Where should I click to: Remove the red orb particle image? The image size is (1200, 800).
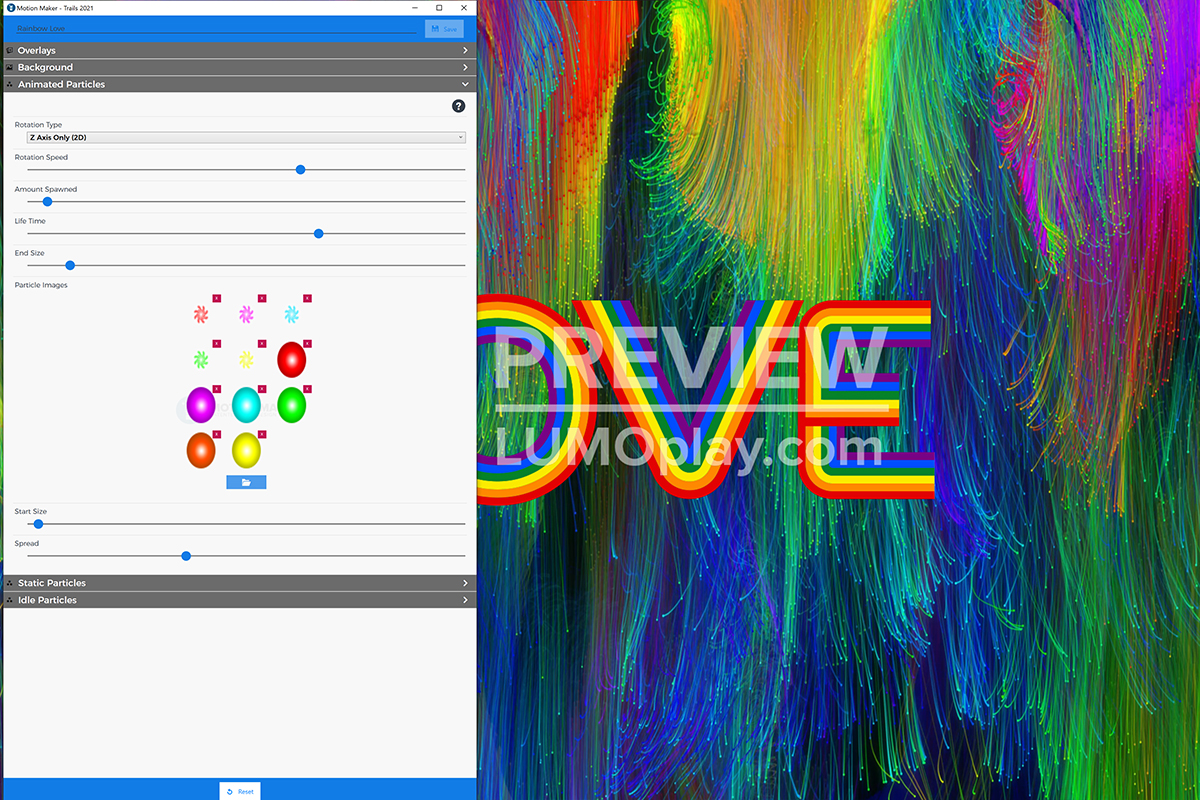click(x=307, y=343)
